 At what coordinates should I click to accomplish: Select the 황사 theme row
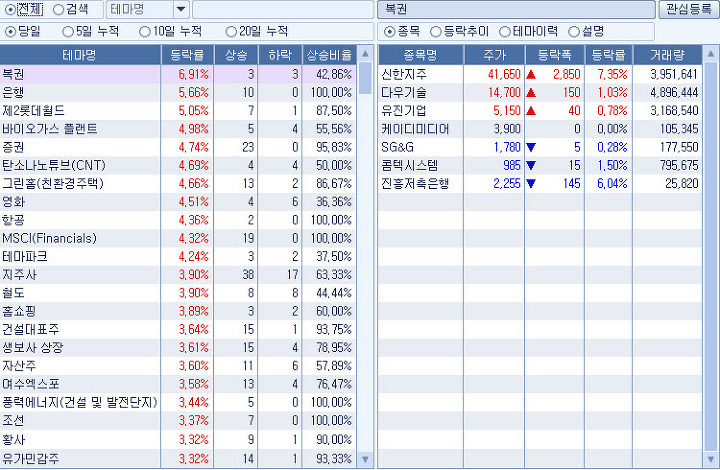(178, 440)
